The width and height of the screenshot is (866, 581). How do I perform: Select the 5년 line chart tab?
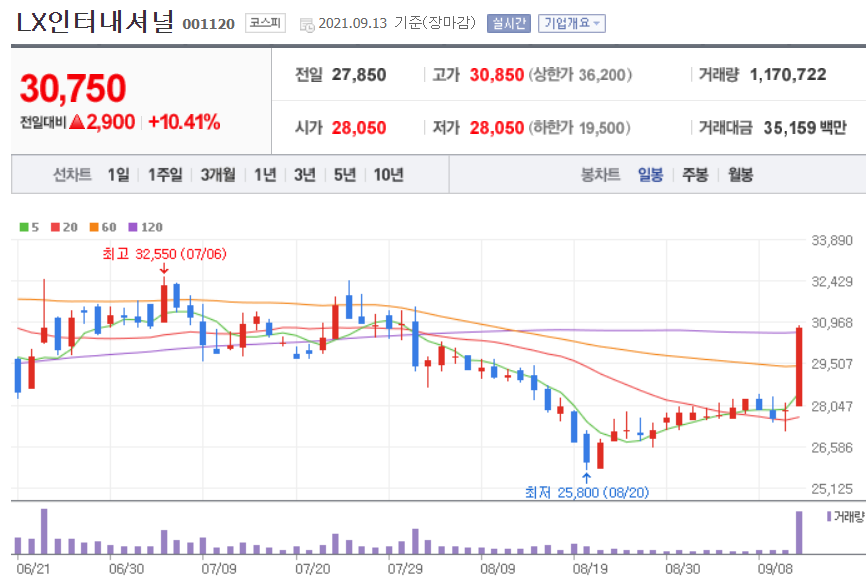tap(345, 175)
